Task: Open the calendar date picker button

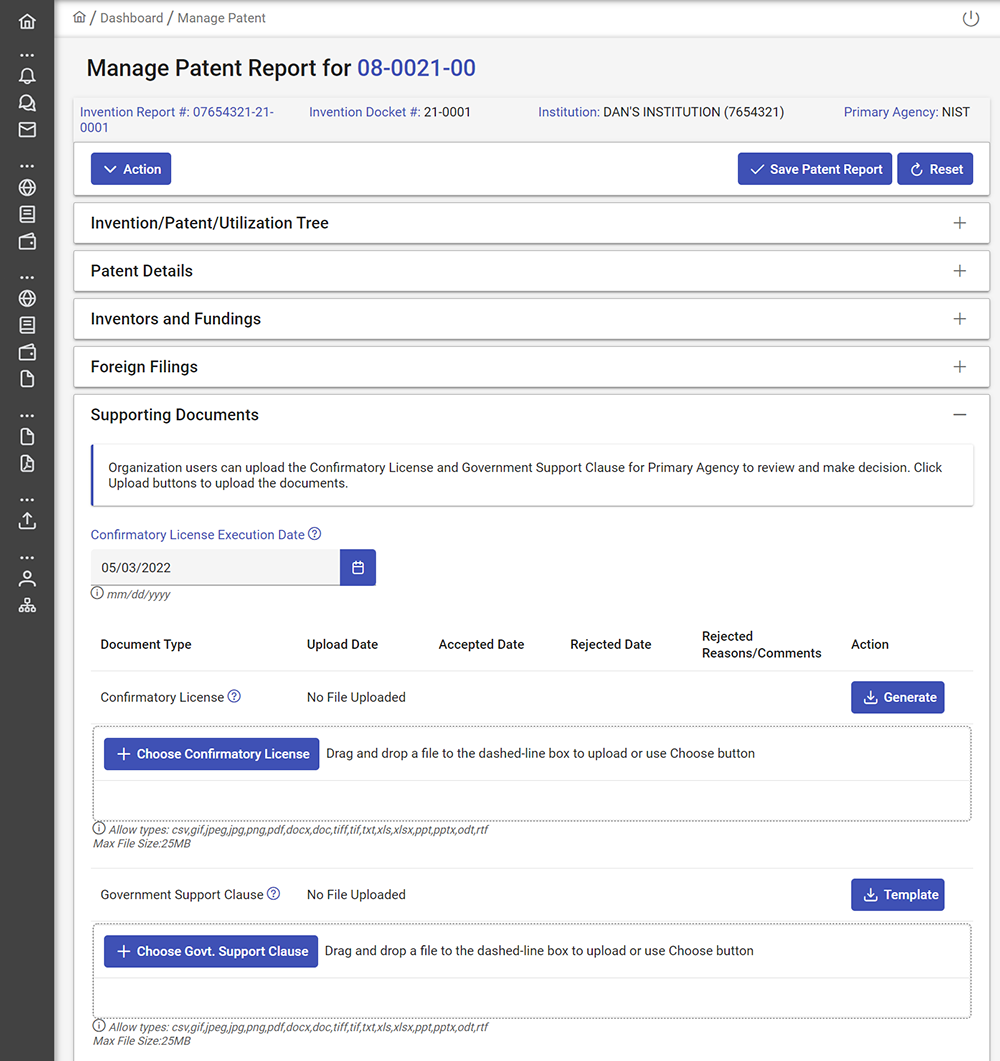Action: pos(358,568)
